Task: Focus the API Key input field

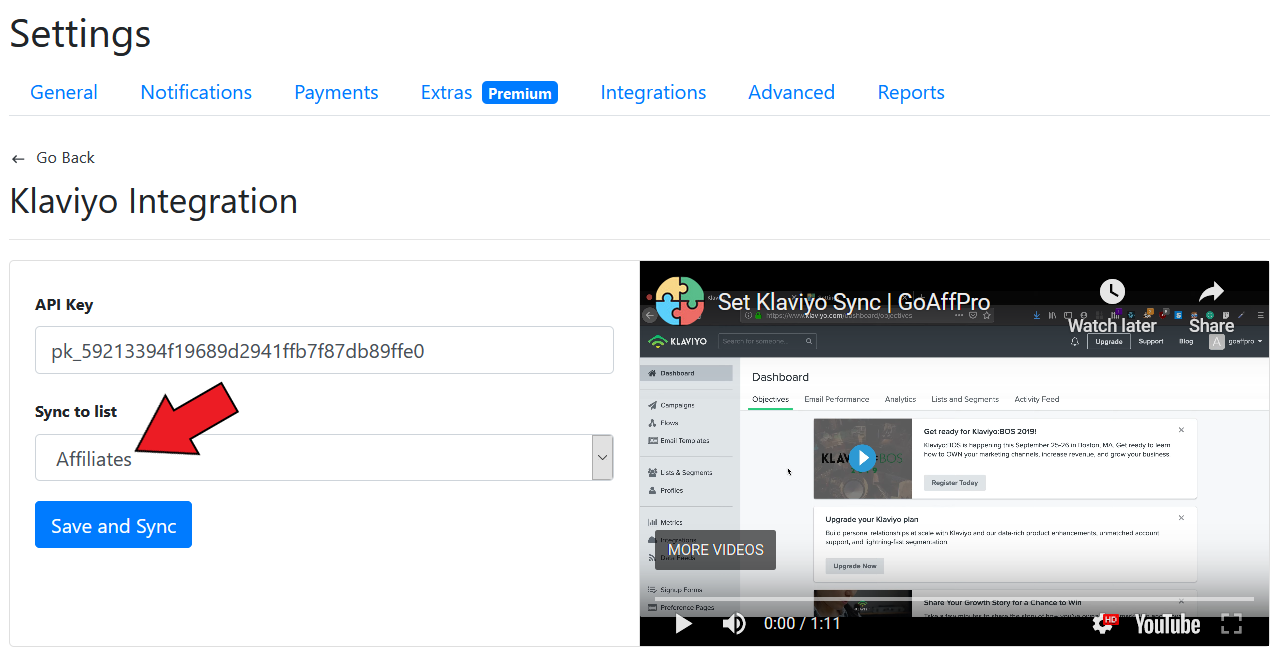Action: [x=324, y=350]
